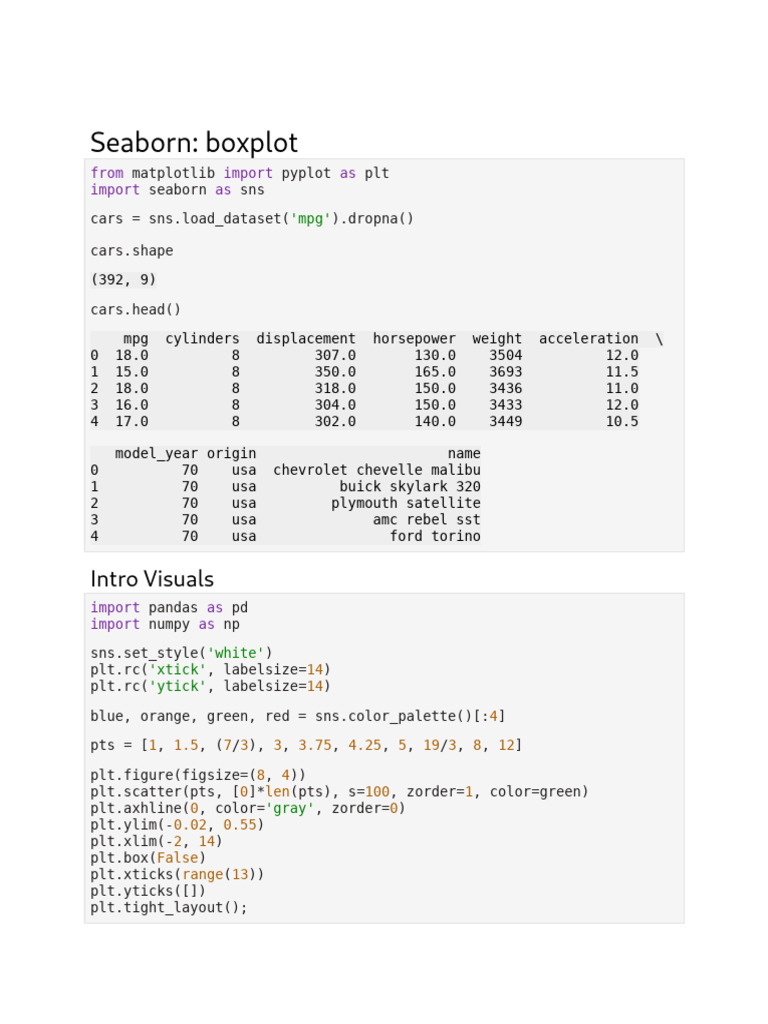The width and height of the screenshot is (768, 1024).
Task: Click the "acceleration" column header
Action: [x=588, y=339]
